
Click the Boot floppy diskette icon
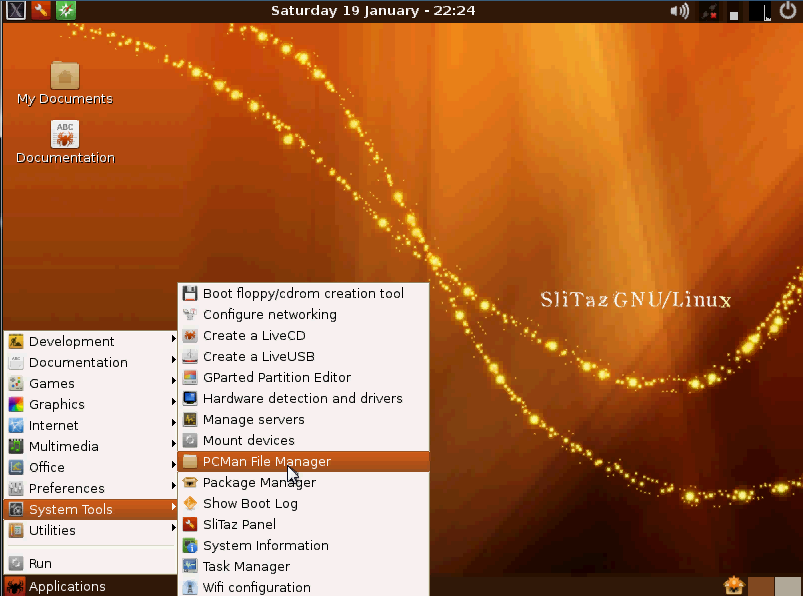(190, 293)
